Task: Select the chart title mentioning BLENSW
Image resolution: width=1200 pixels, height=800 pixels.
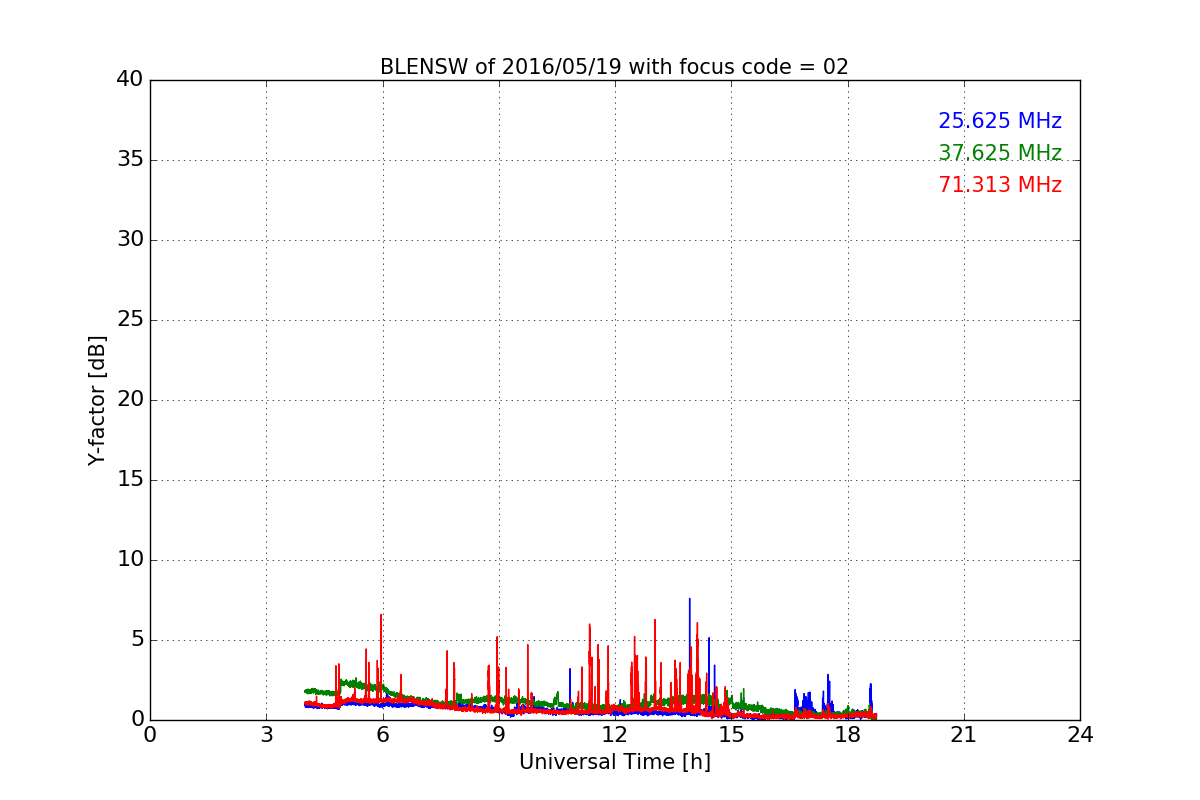Action: (614, 67)
